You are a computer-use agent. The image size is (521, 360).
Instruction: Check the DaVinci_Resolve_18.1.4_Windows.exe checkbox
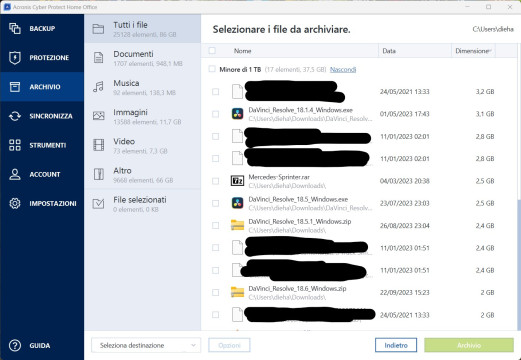point(216,114)
